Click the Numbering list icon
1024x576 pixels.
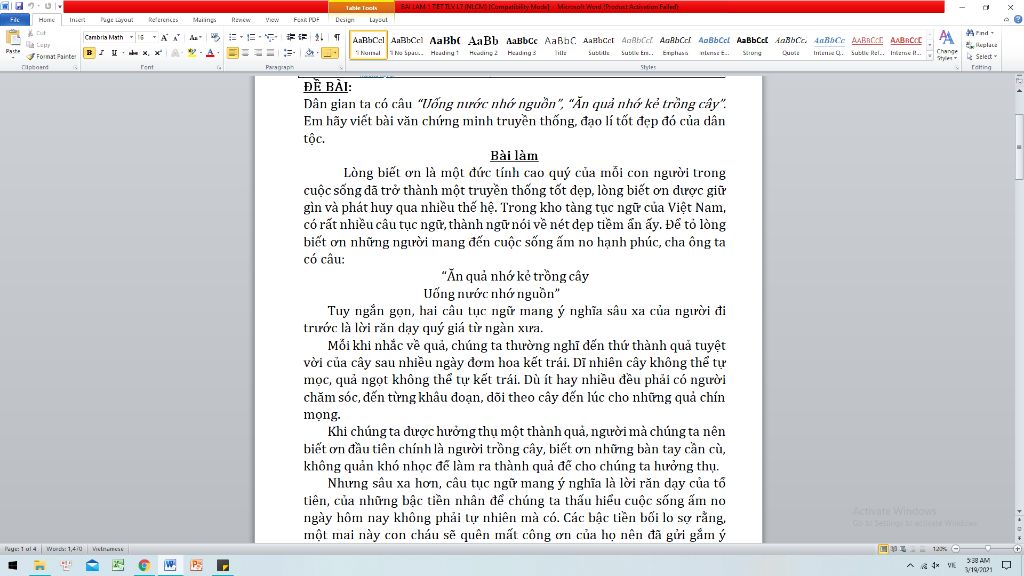[251, 38]
